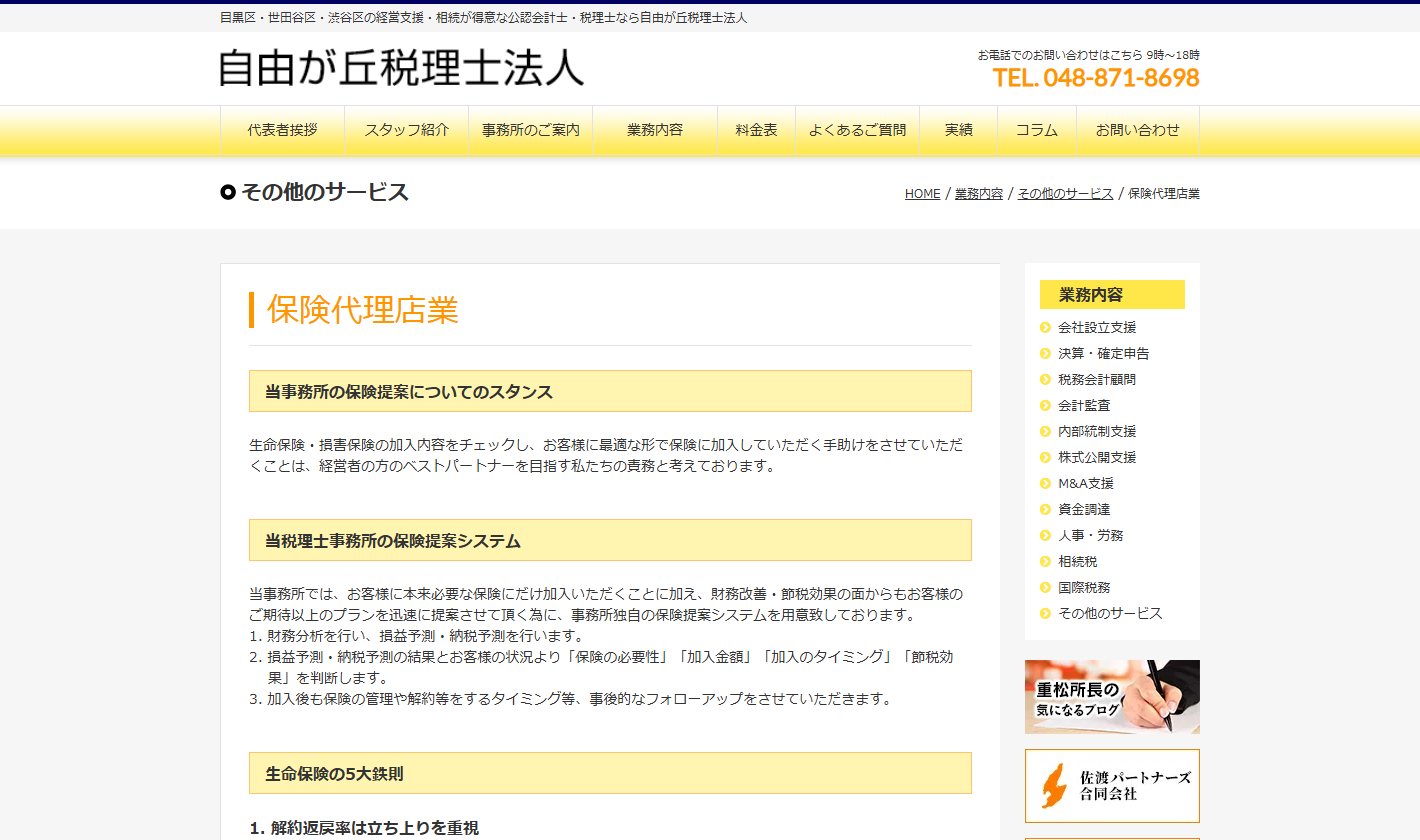This screenshot has width=1420, height=840.
Task: Open the コラム menu item
Action: (1037, 130)
